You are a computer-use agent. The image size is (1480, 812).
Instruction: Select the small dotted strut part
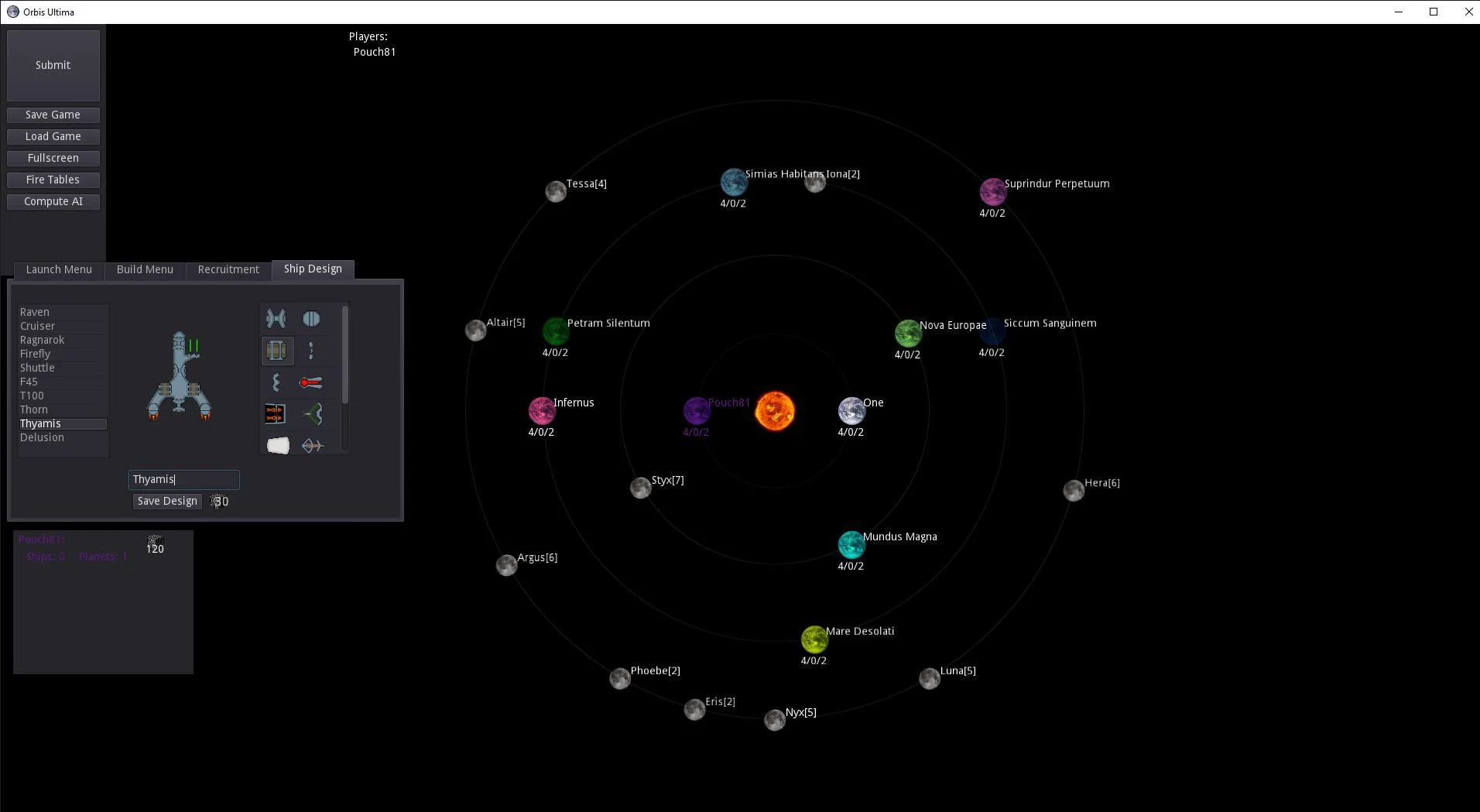click(311, 351)
